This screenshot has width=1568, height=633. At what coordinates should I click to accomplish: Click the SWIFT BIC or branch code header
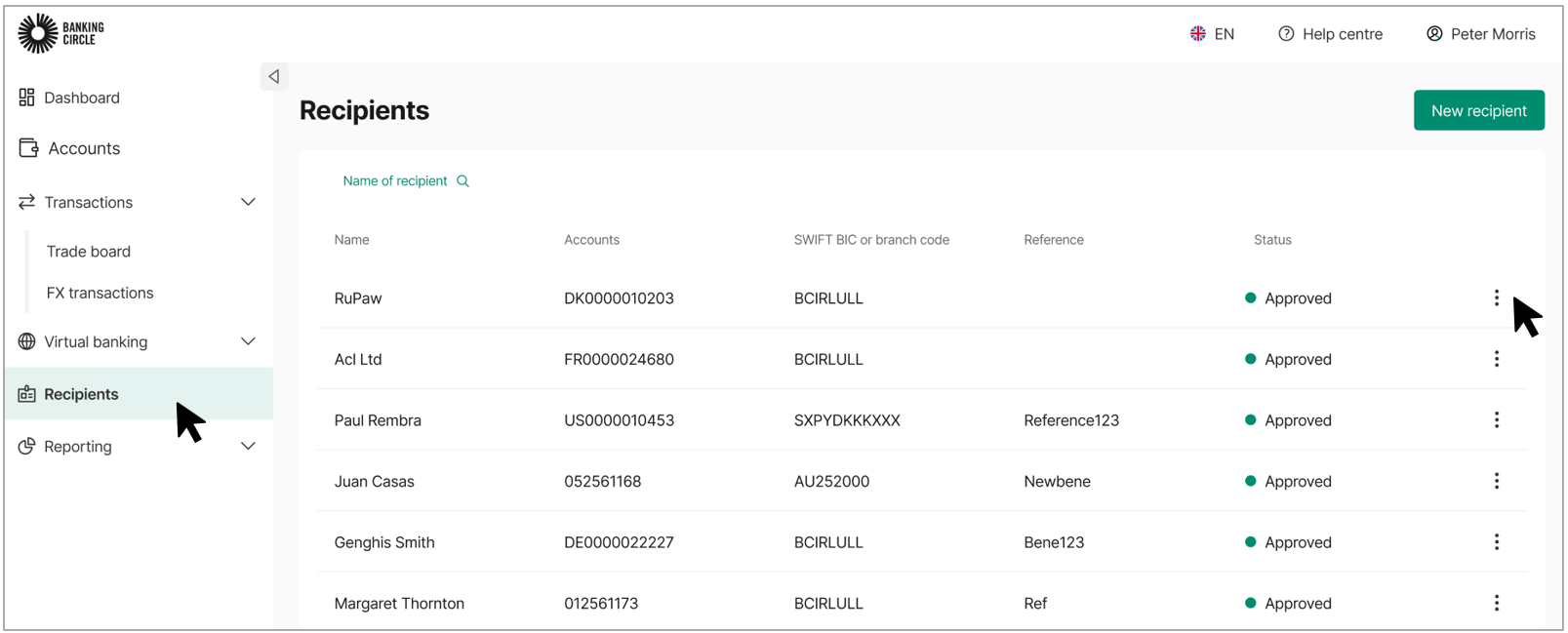871,240
